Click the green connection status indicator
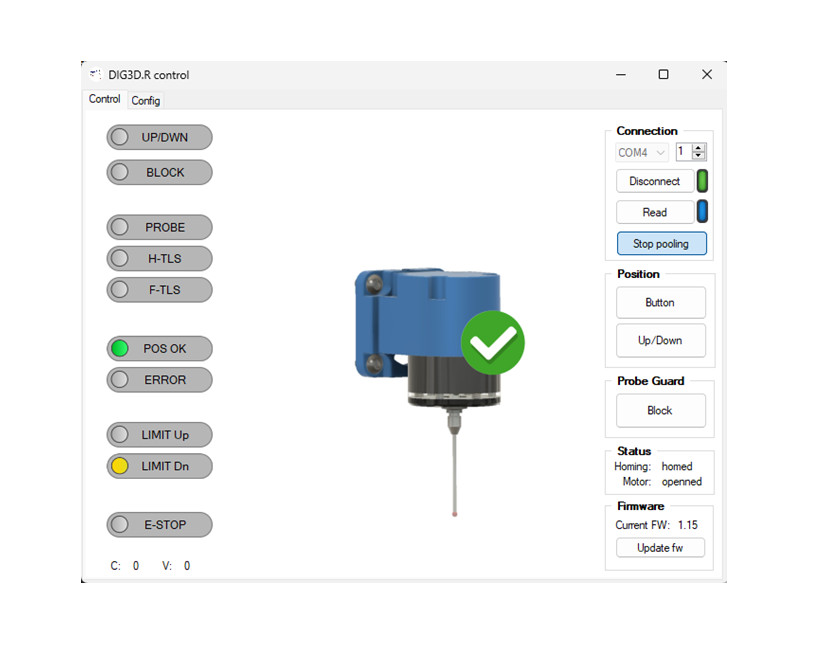Viewport: 823px width, 658px height. [702, 181]
